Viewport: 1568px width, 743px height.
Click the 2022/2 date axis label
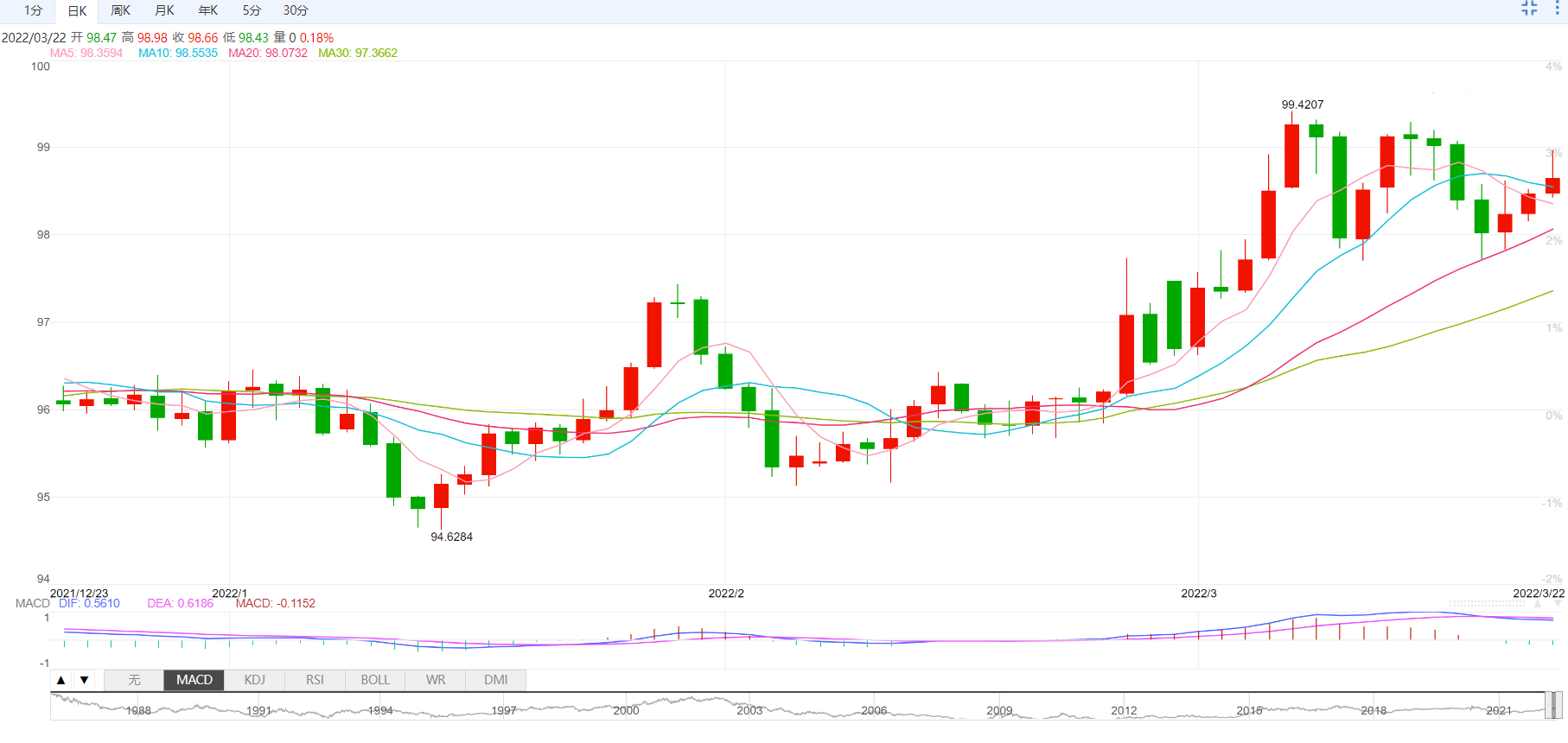pos(726,594)
